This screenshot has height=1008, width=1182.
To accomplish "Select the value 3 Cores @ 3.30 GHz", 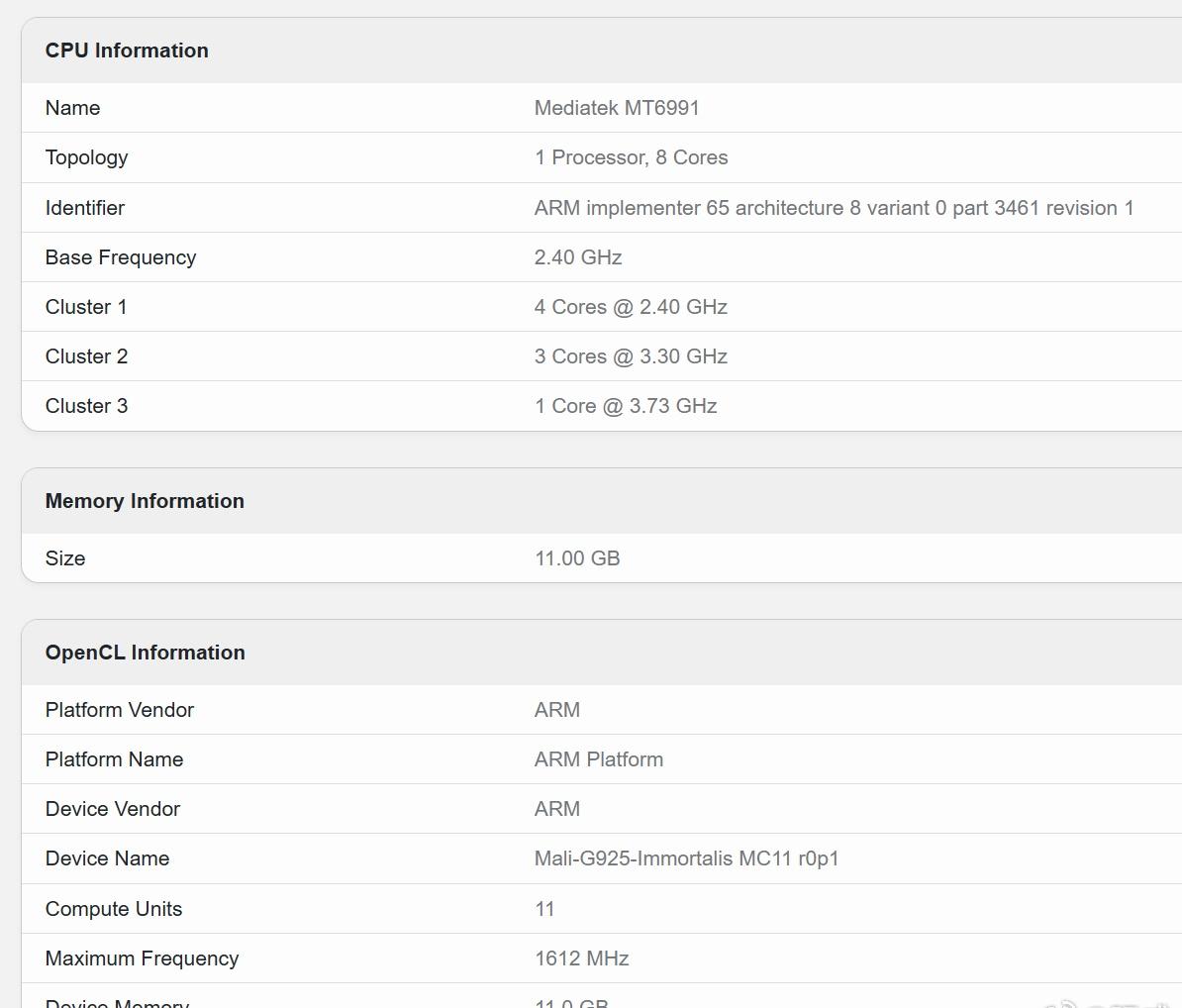I will coord(631,356).
